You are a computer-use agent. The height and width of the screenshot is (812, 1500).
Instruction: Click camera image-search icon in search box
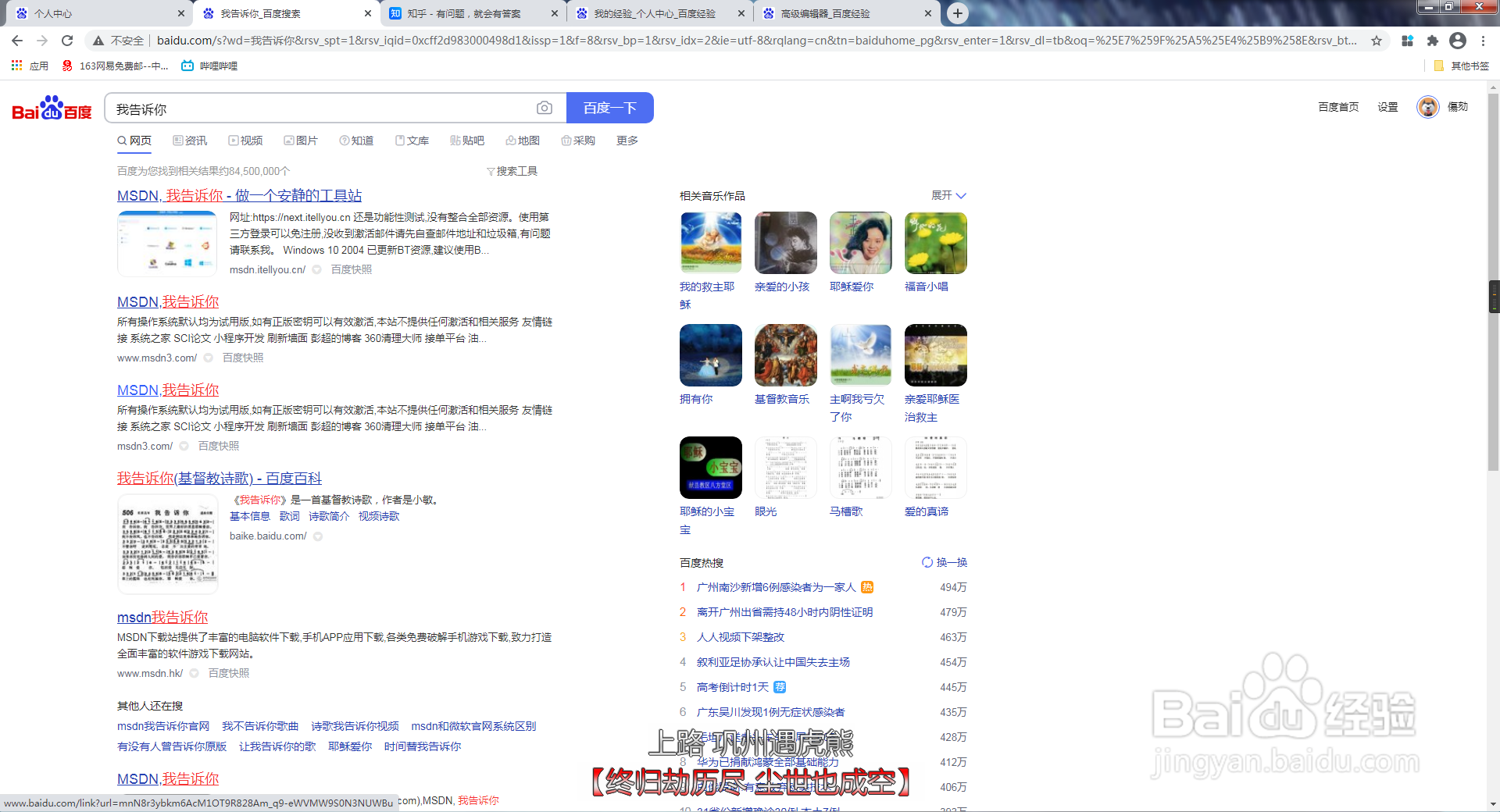pyautogui.click(x=545, y=108)
